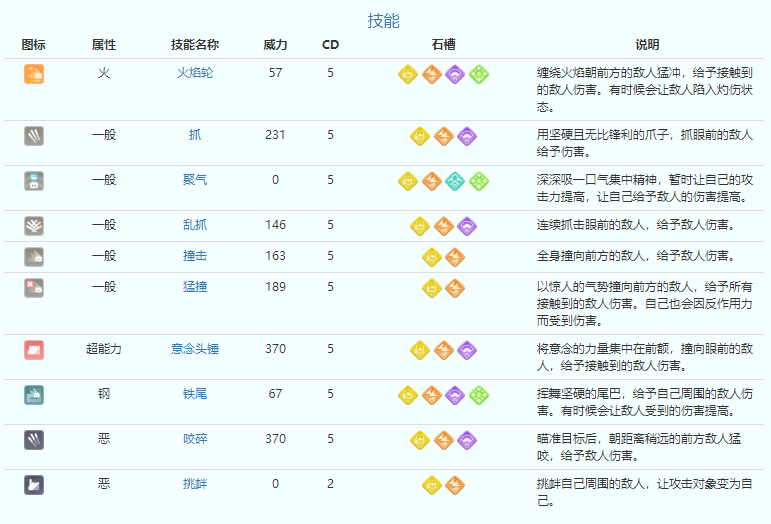Image resolution: width=771 pixels, height=524 pixels.
Task: Open the 火焰轮 skill link
Action: [x=195, y=74]
